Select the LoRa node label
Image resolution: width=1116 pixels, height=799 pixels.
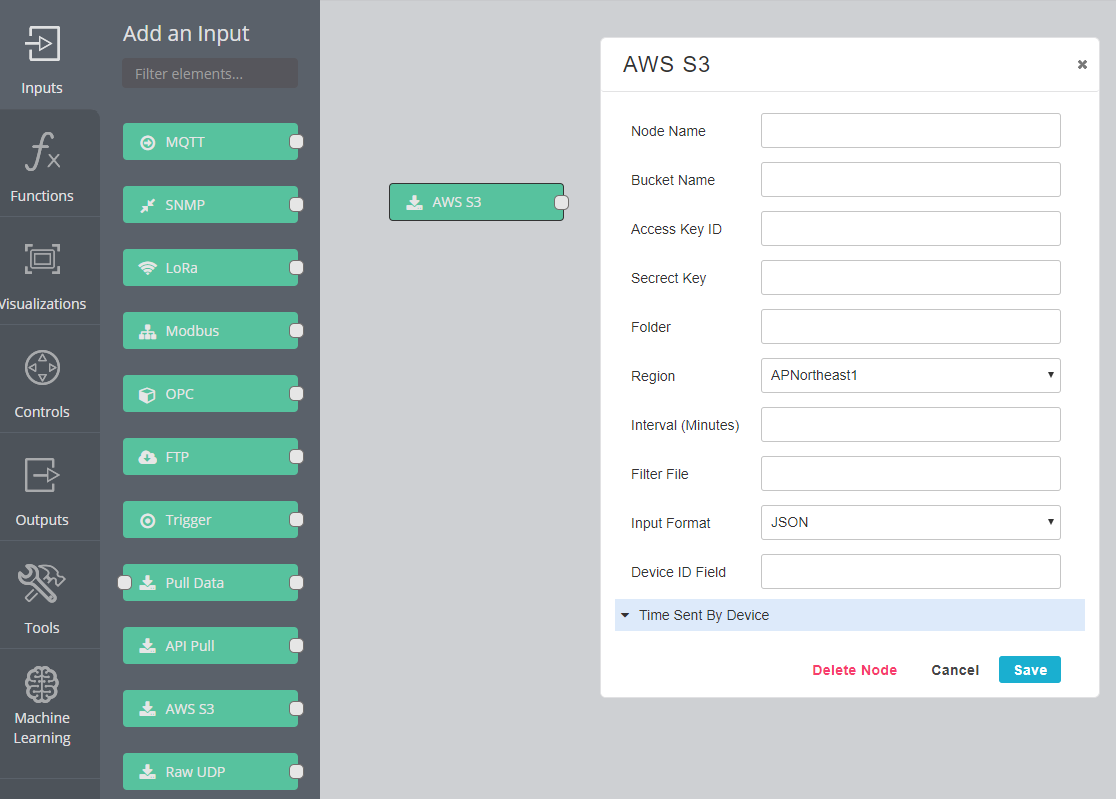(x=181, y=268)
